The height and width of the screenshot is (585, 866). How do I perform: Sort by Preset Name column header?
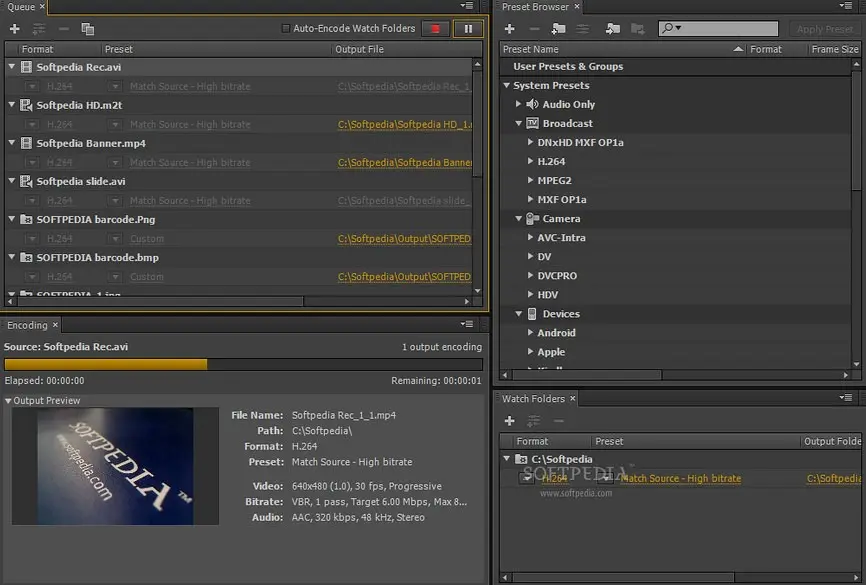point(622,49)
